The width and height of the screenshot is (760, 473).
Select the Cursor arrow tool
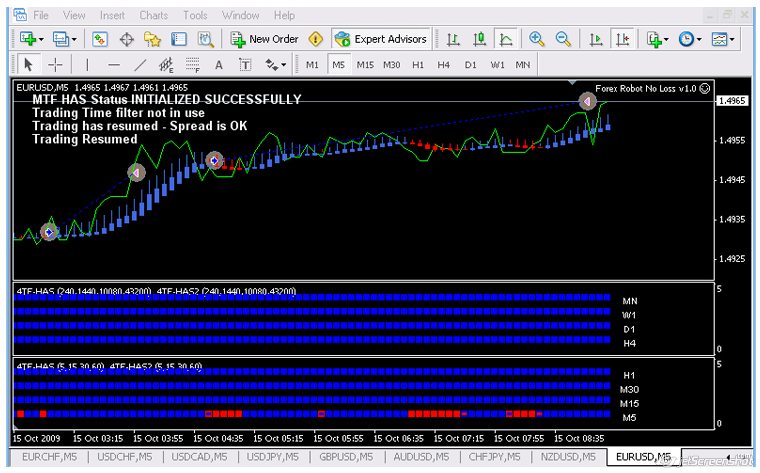click(x=28, y=64)
